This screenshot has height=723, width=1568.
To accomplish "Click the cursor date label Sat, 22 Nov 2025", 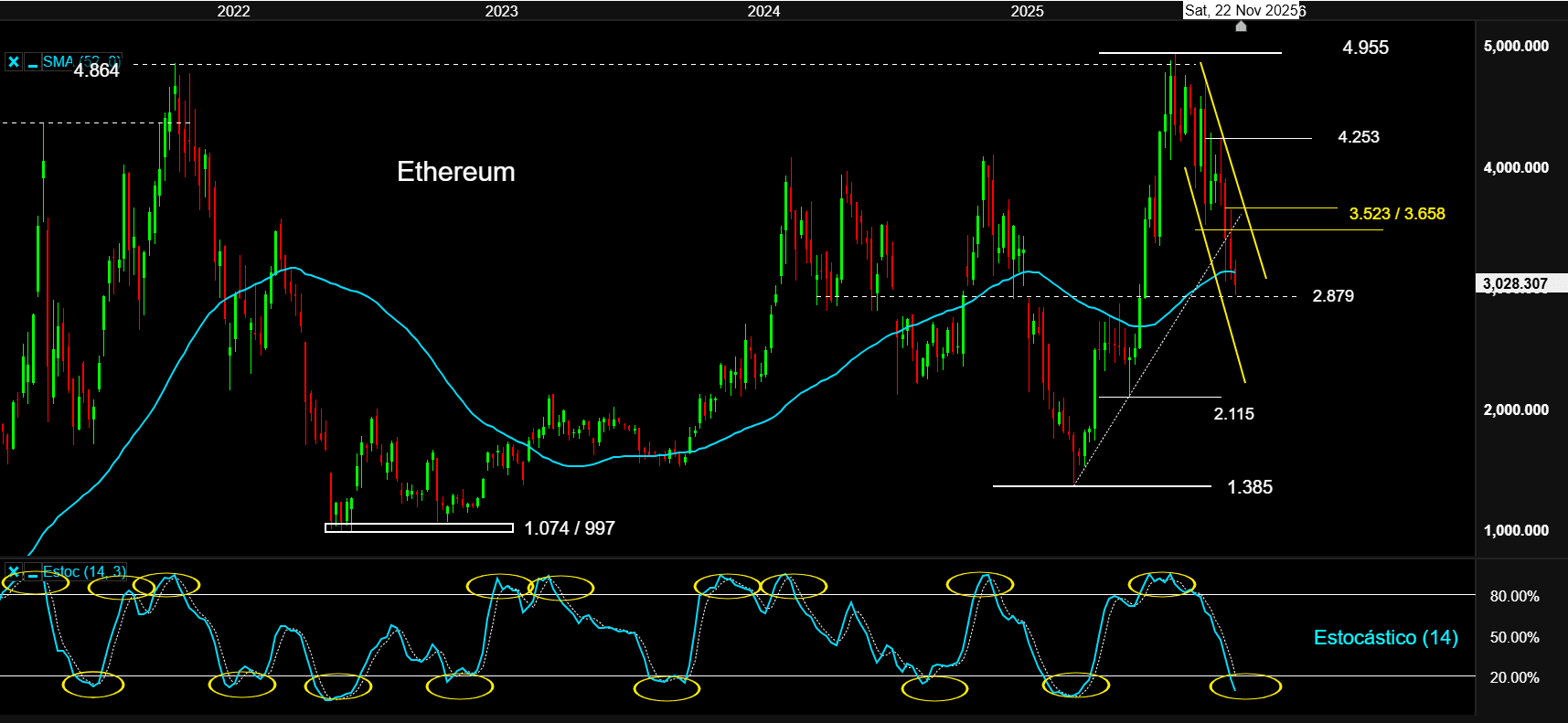I will (1241, 10).
